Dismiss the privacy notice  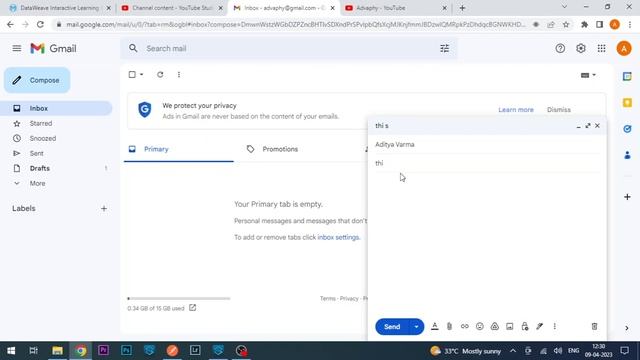(559, 110)
